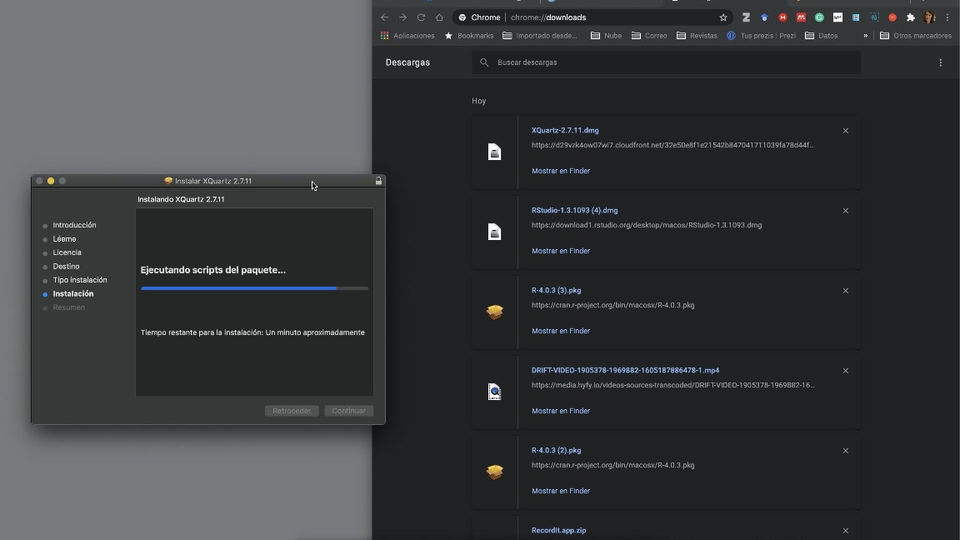Open the Nube bookmarks folder

point(606,36)
